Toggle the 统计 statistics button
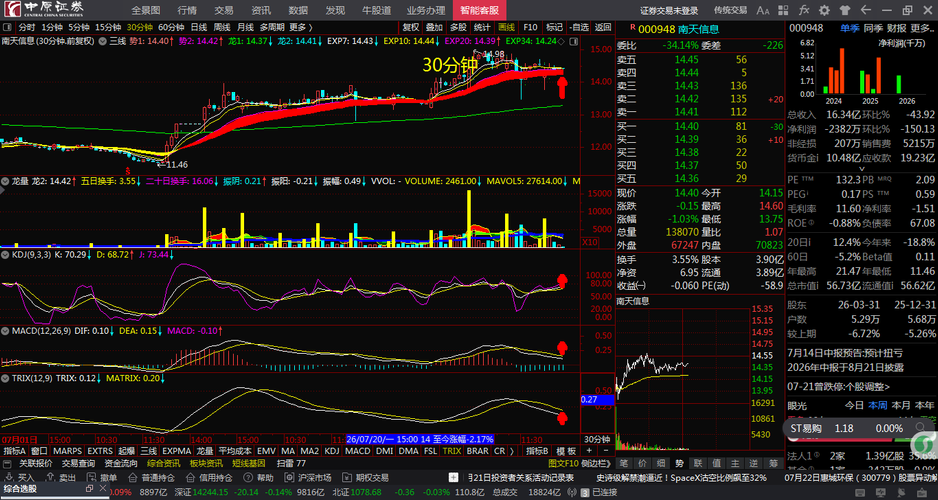Viewport: 938px width, 500px height. coord(482,27)
